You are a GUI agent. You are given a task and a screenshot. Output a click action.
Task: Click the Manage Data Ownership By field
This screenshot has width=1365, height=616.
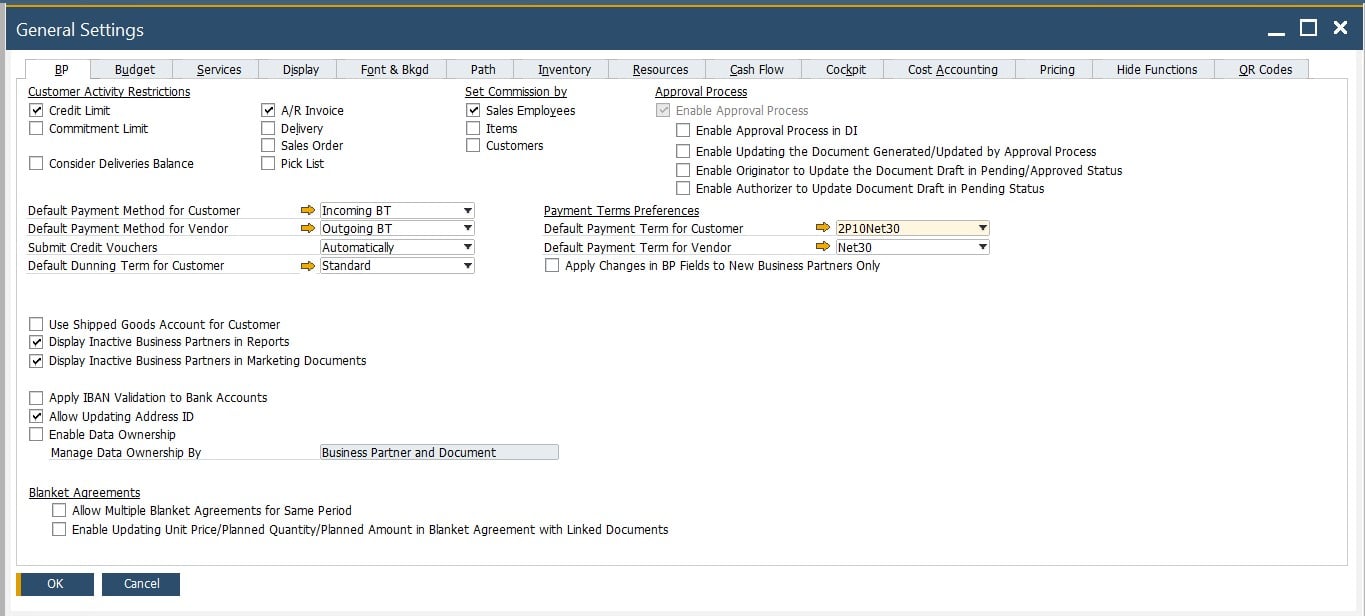pos(438,453)
